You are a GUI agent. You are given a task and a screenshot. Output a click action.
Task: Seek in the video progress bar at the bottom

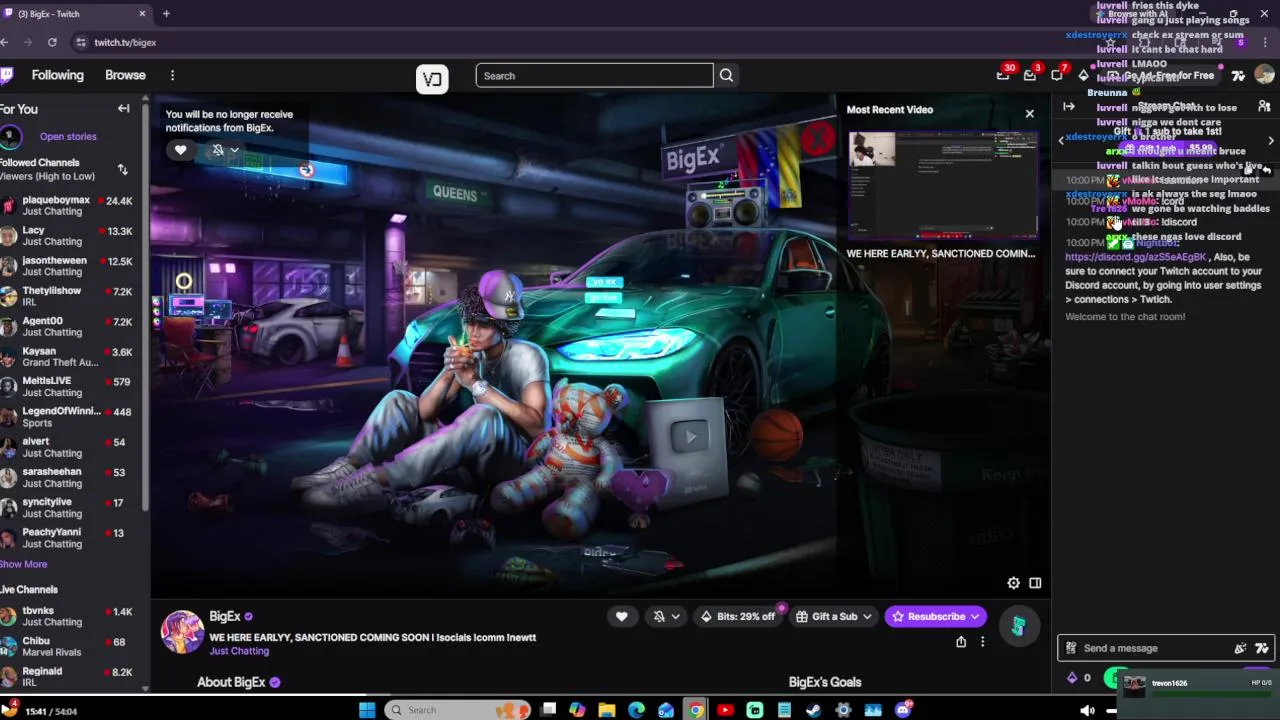pos(640,695)
